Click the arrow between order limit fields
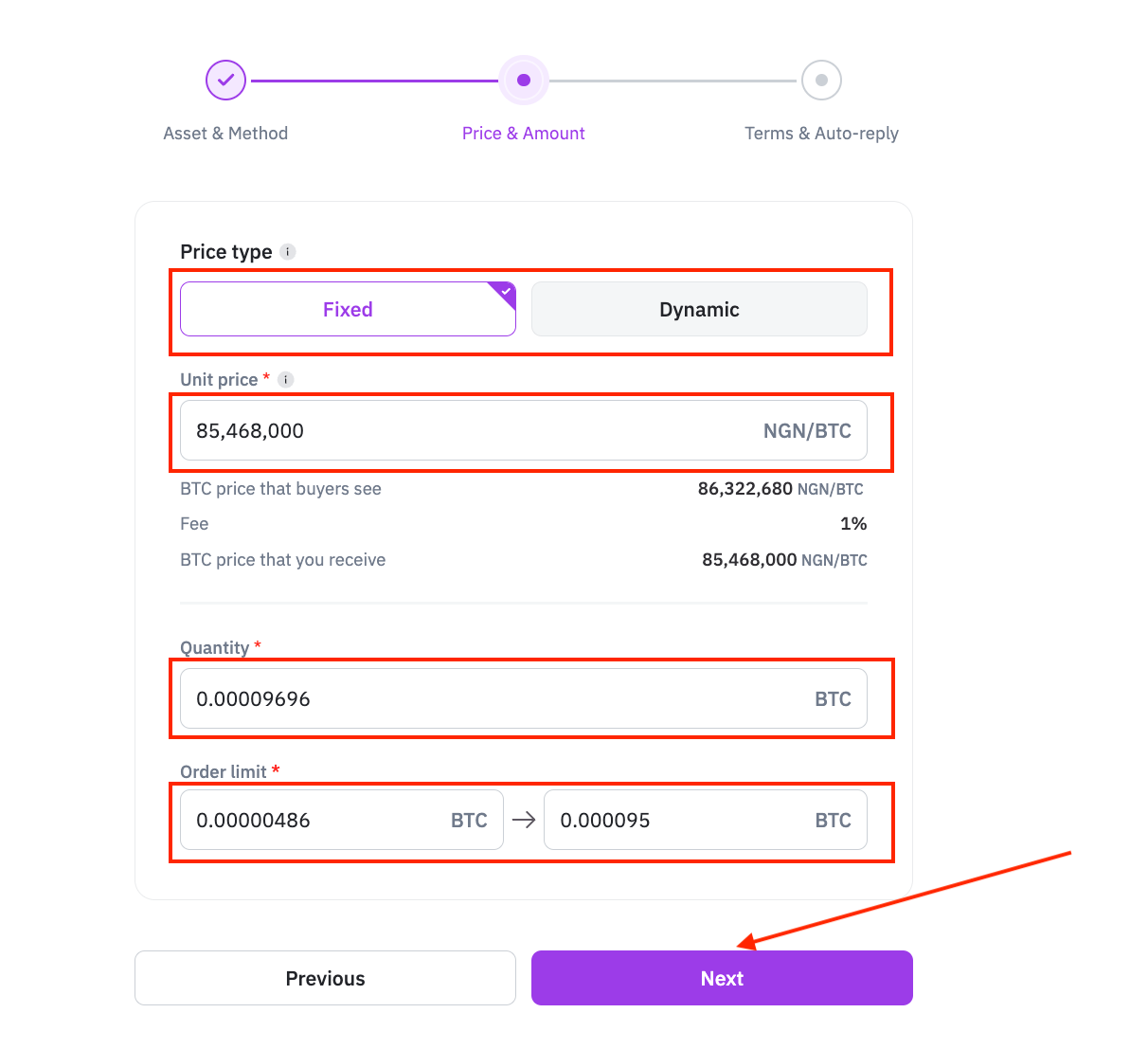The width and height of the screenshot is (1148, 1049). click(x=524, y=820)
